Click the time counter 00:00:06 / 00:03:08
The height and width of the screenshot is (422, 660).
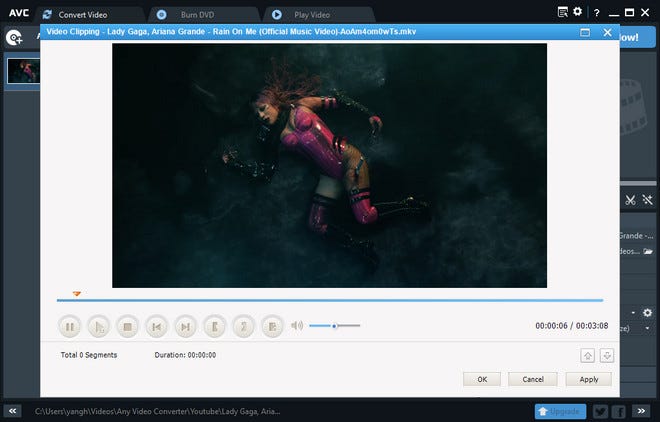(572, 326)
